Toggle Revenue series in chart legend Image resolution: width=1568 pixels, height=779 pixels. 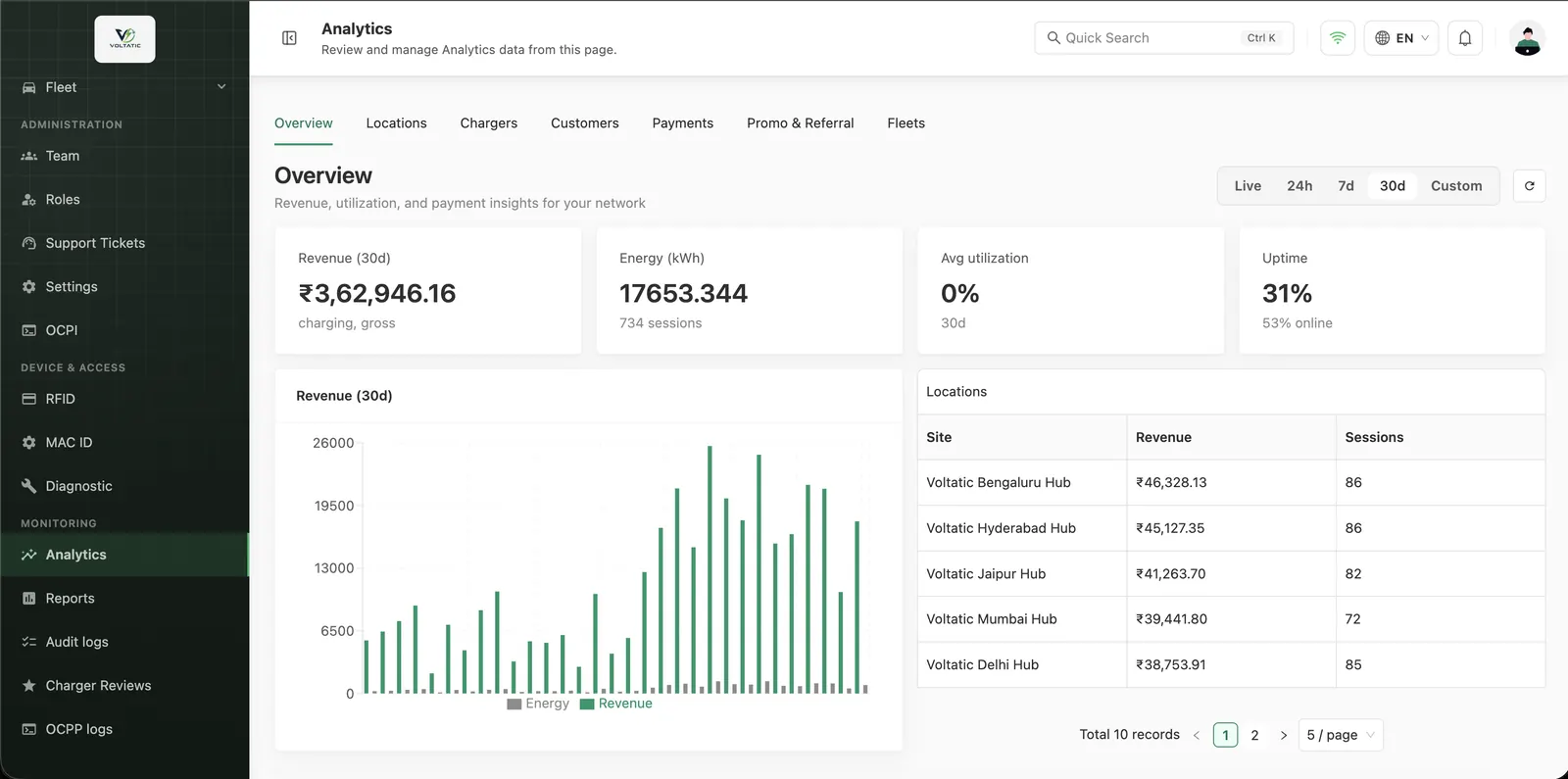(x=616, y=704)
